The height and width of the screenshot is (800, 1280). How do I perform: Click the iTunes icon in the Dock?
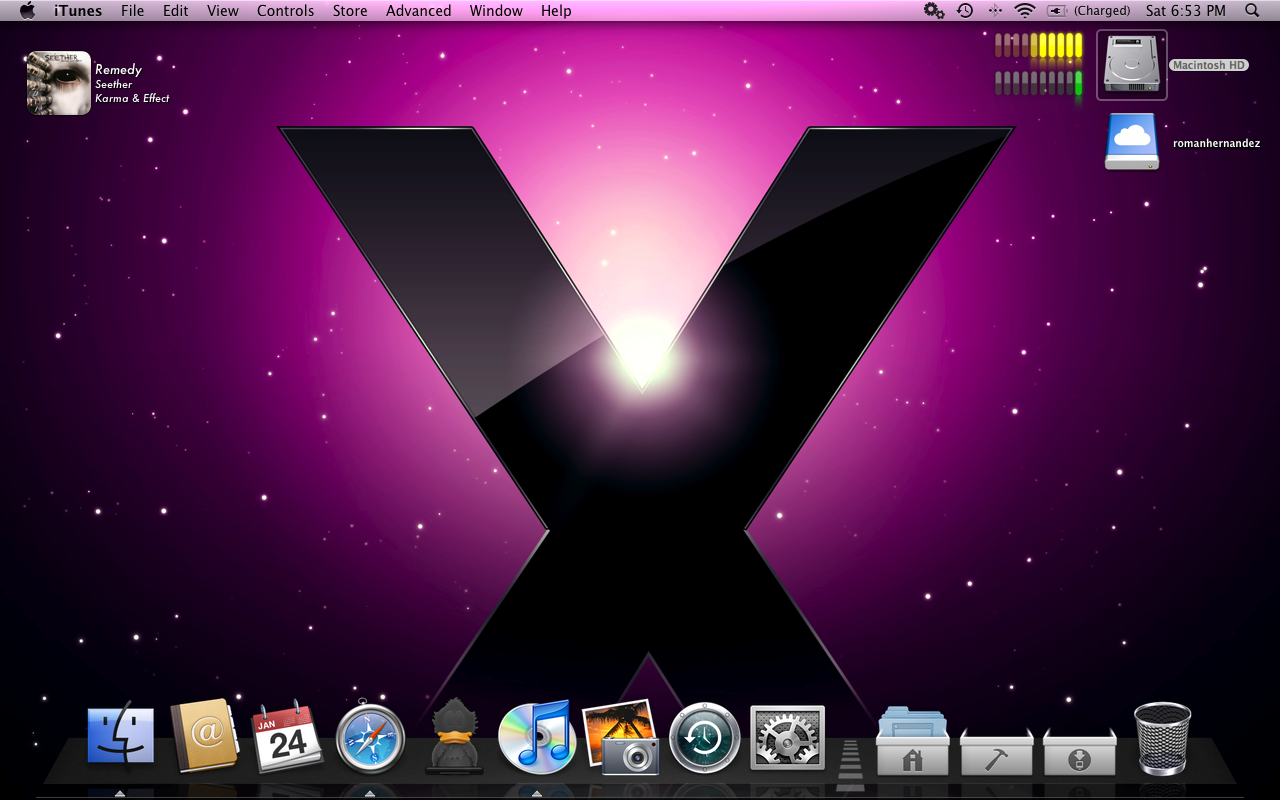pyautogui.click(x=537, y=737)
